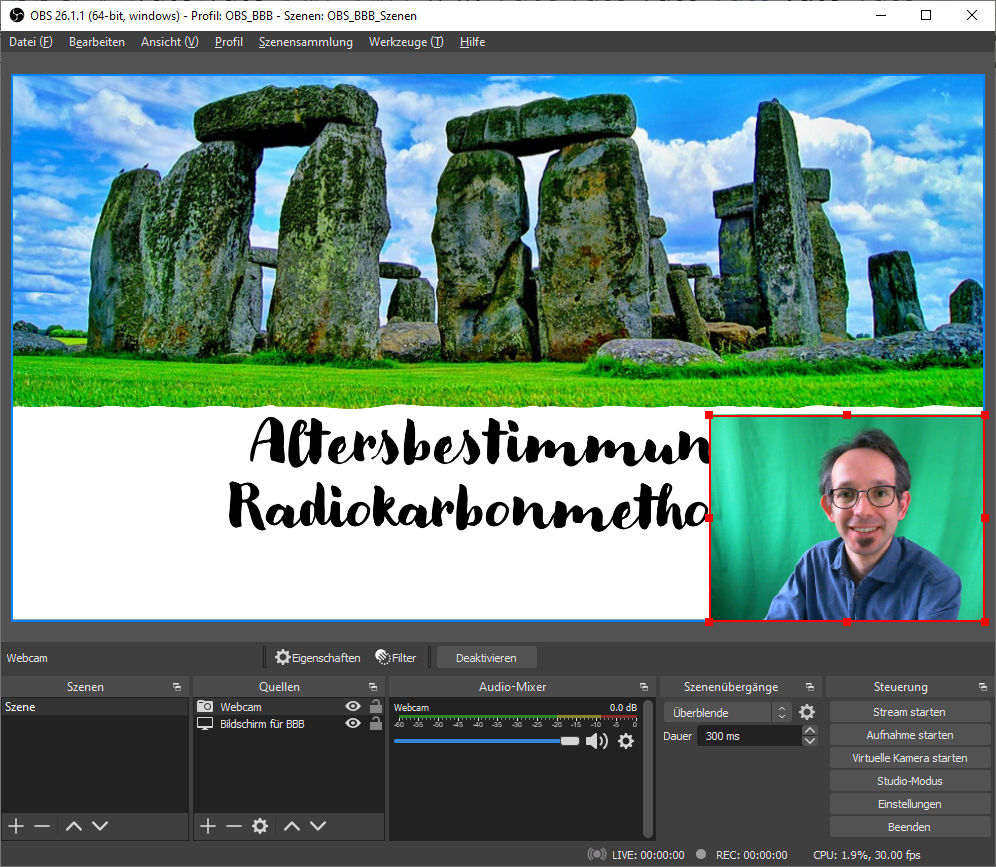
Task: Pop out the Audio-Mixer dock panel
Action: [643, 687]
